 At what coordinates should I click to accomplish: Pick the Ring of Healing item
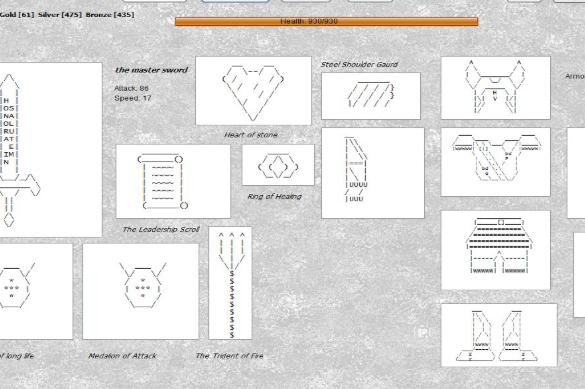click(278, 165)
